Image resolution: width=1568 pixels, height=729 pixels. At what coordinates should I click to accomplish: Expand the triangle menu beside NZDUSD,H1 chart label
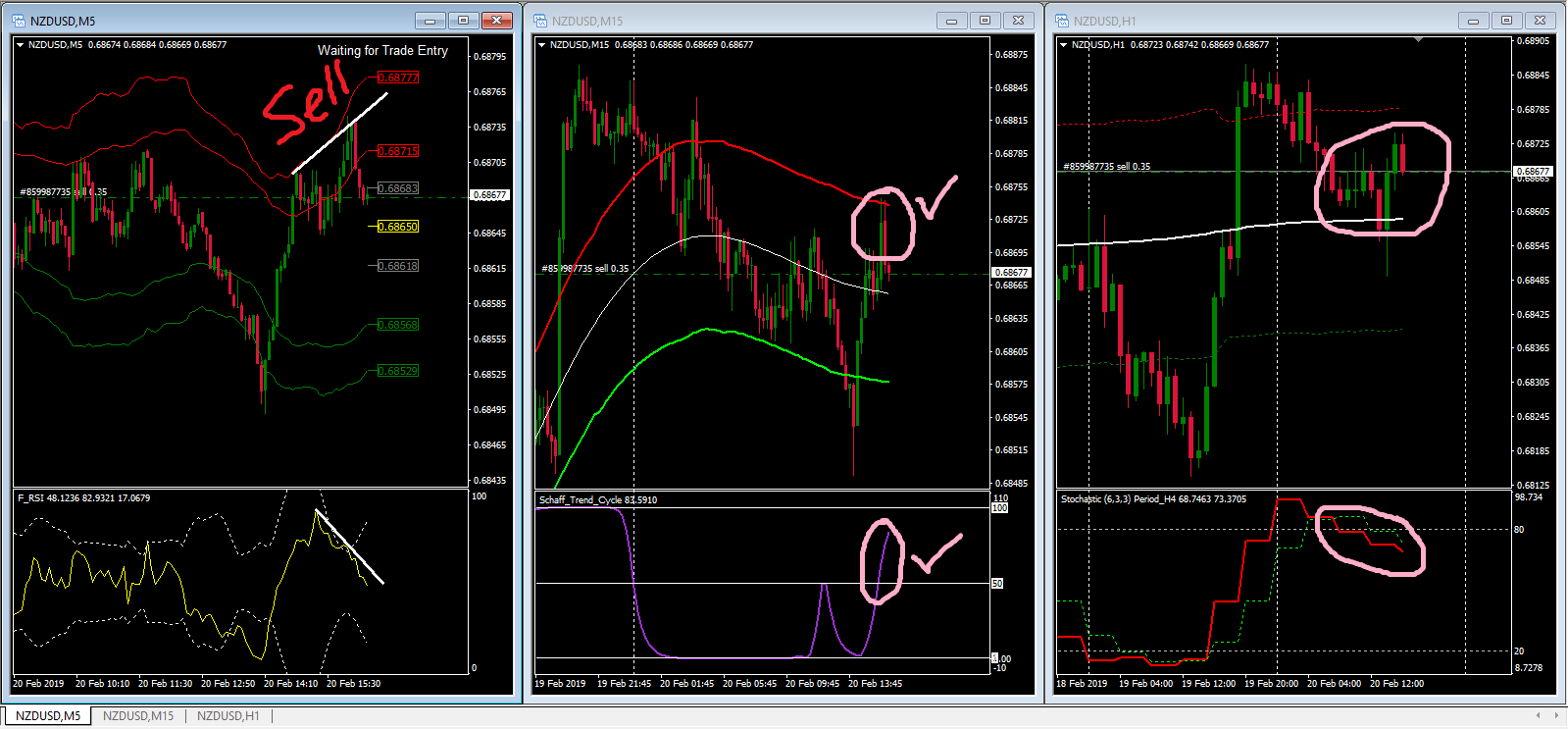pyautogui.click(x=1063, y=44)
